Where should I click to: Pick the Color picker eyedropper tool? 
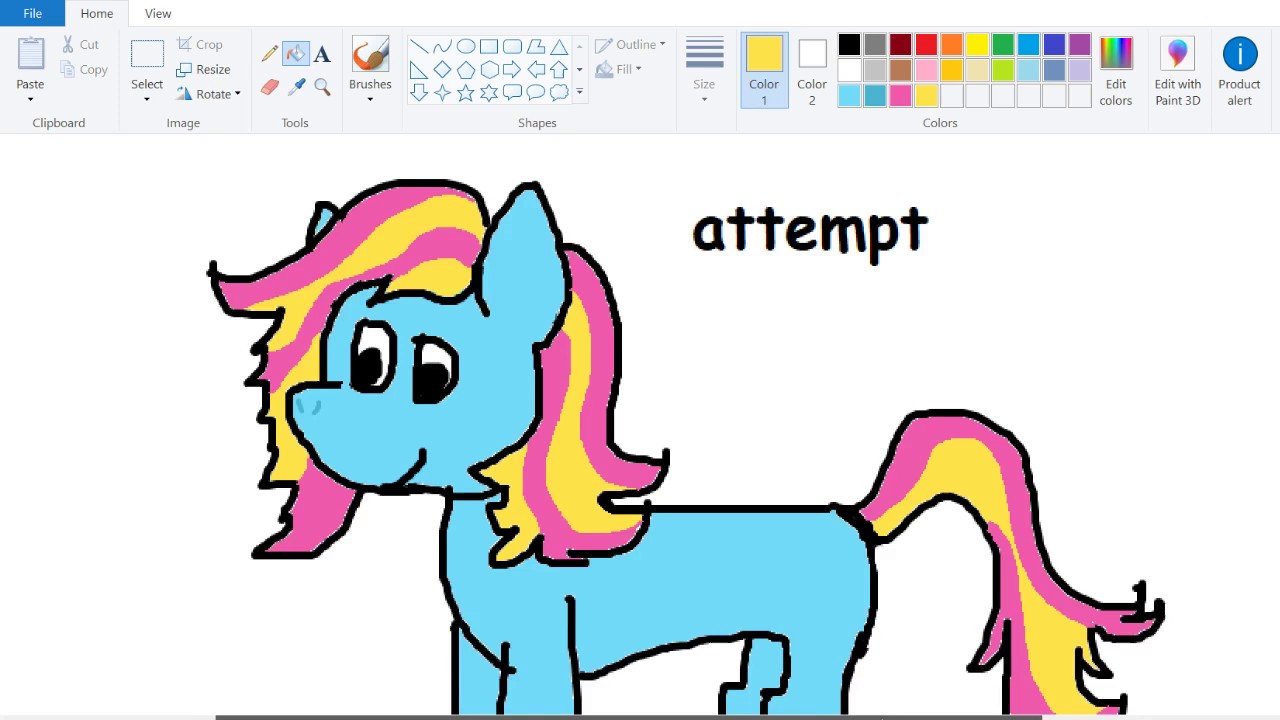point(296,87)
